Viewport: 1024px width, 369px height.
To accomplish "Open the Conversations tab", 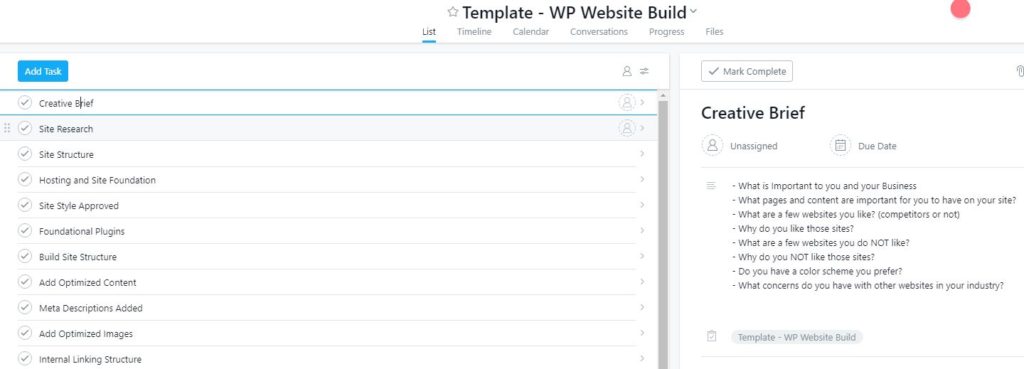I will [599, 31].
